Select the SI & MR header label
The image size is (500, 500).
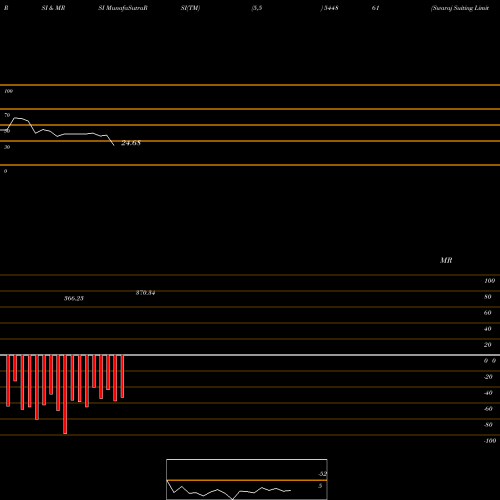[53, 8]
